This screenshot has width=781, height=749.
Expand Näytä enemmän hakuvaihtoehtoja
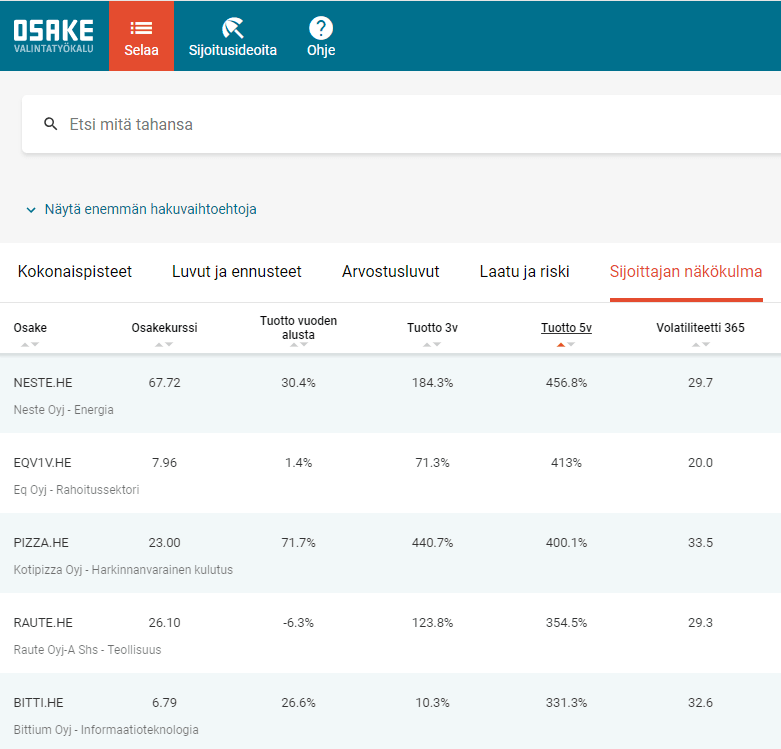(150, 209)
